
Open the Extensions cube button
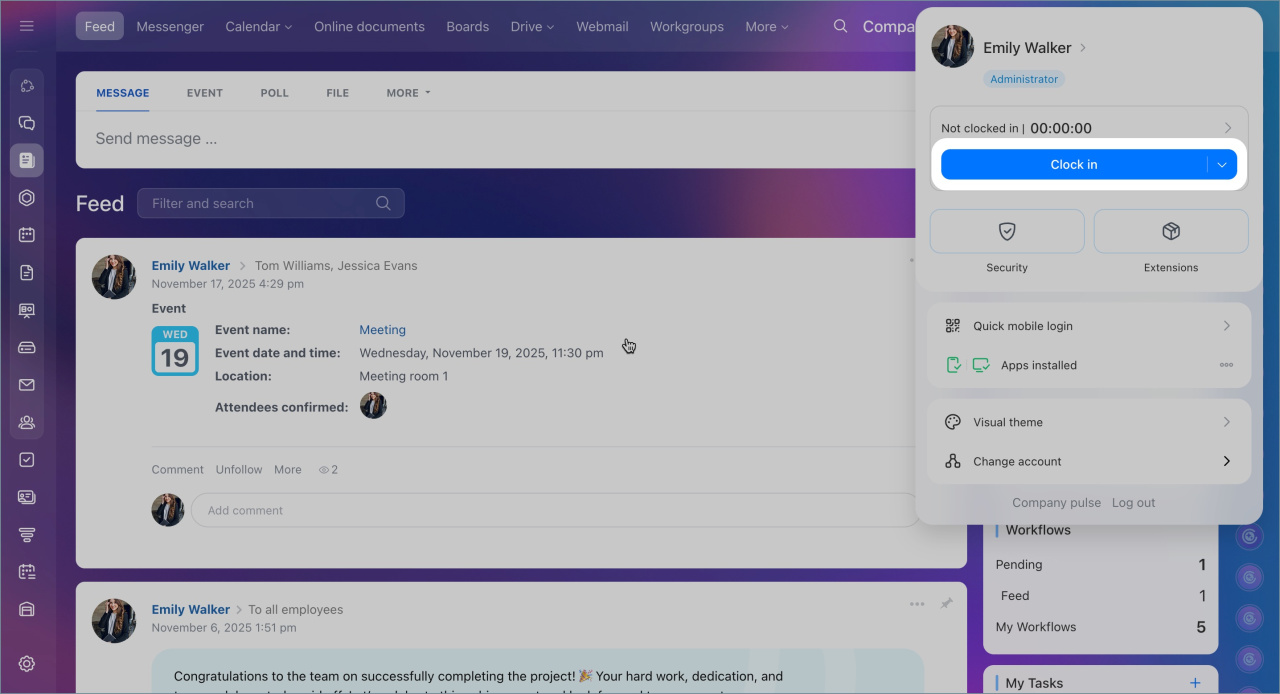pyautogui.click(x=1171, y=232)
